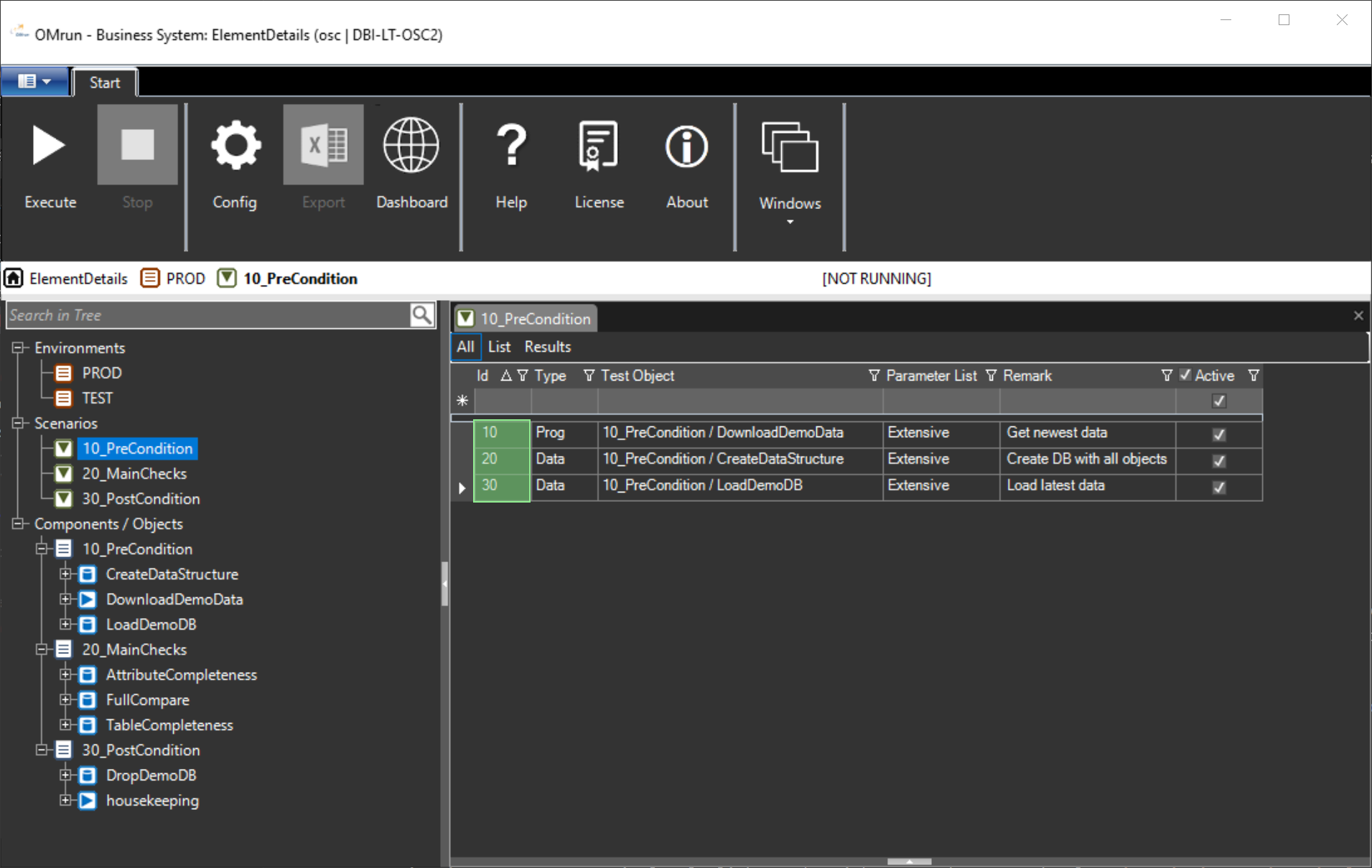The width and height of the screenshot is (1372, 868).
Task: Click the splitter handle between tree and grid
Action: tap(445, 583)
